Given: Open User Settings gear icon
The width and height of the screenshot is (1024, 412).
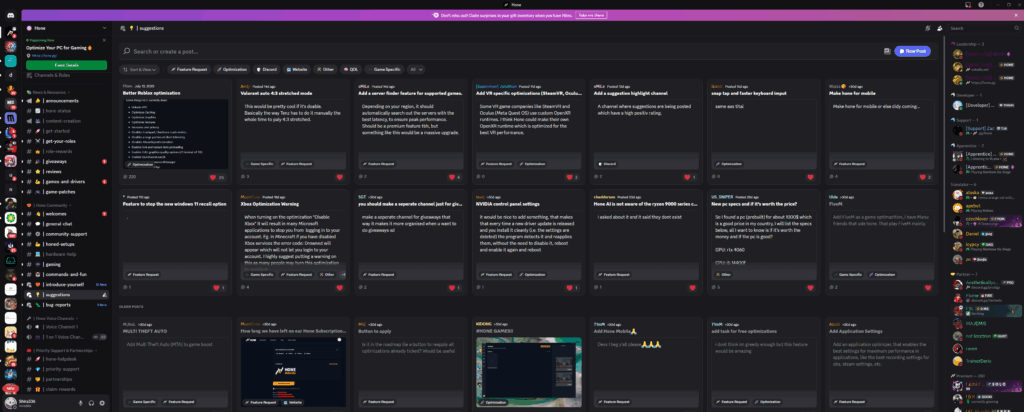Looking at the screenshot, I should (x=102, y=404).
